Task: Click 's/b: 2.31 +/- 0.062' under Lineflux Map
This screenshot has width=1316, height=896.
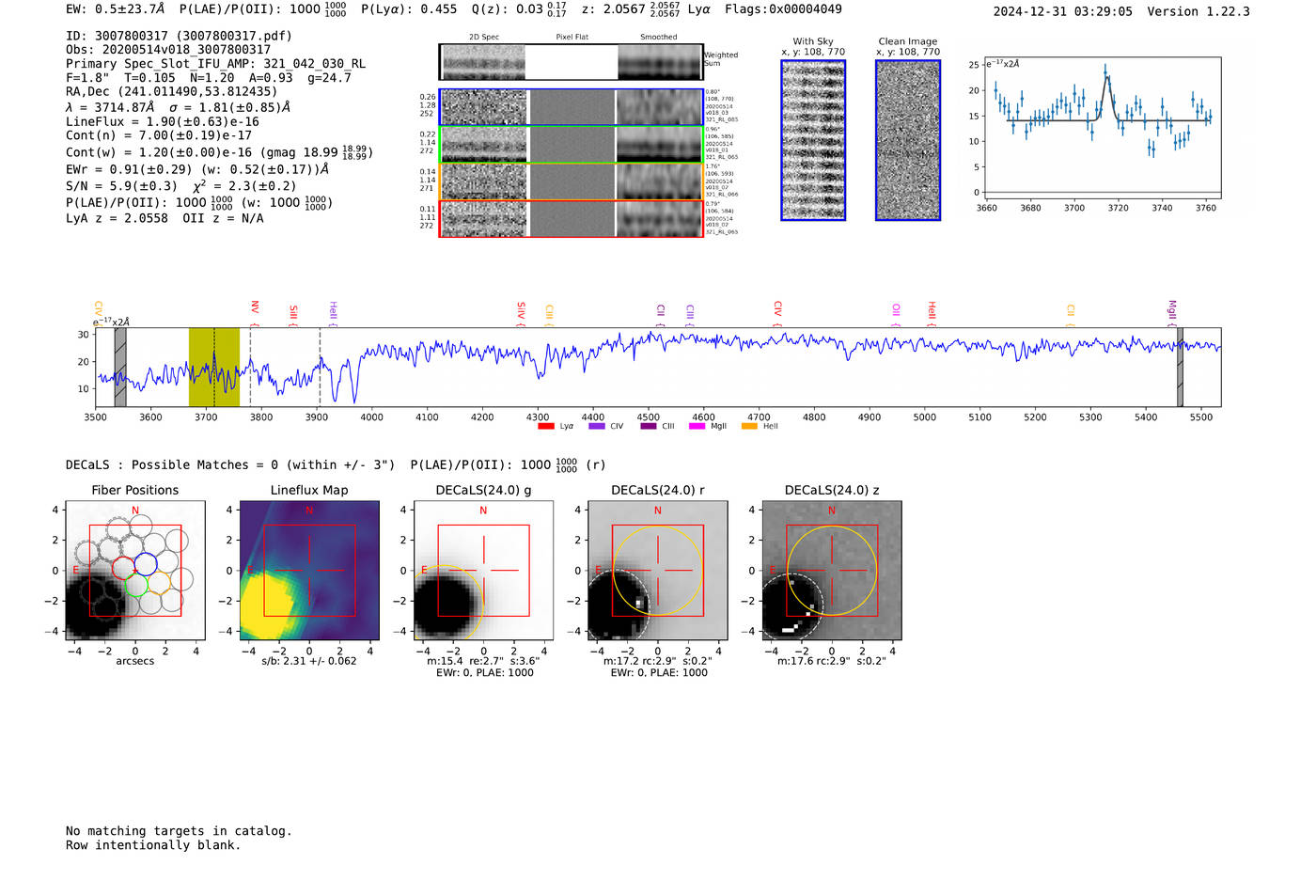Action: (x=309, y=661)
